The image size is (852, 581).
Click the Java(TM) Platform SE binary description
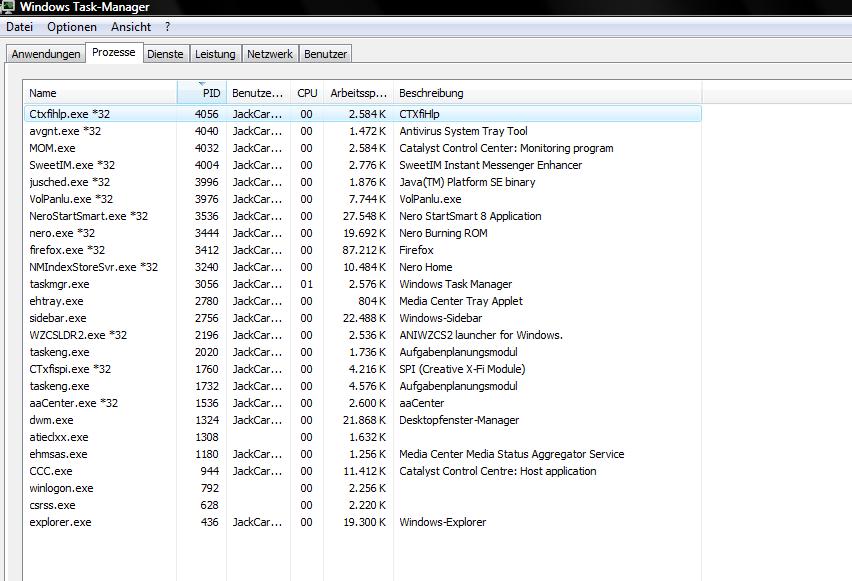pos(467,182)
